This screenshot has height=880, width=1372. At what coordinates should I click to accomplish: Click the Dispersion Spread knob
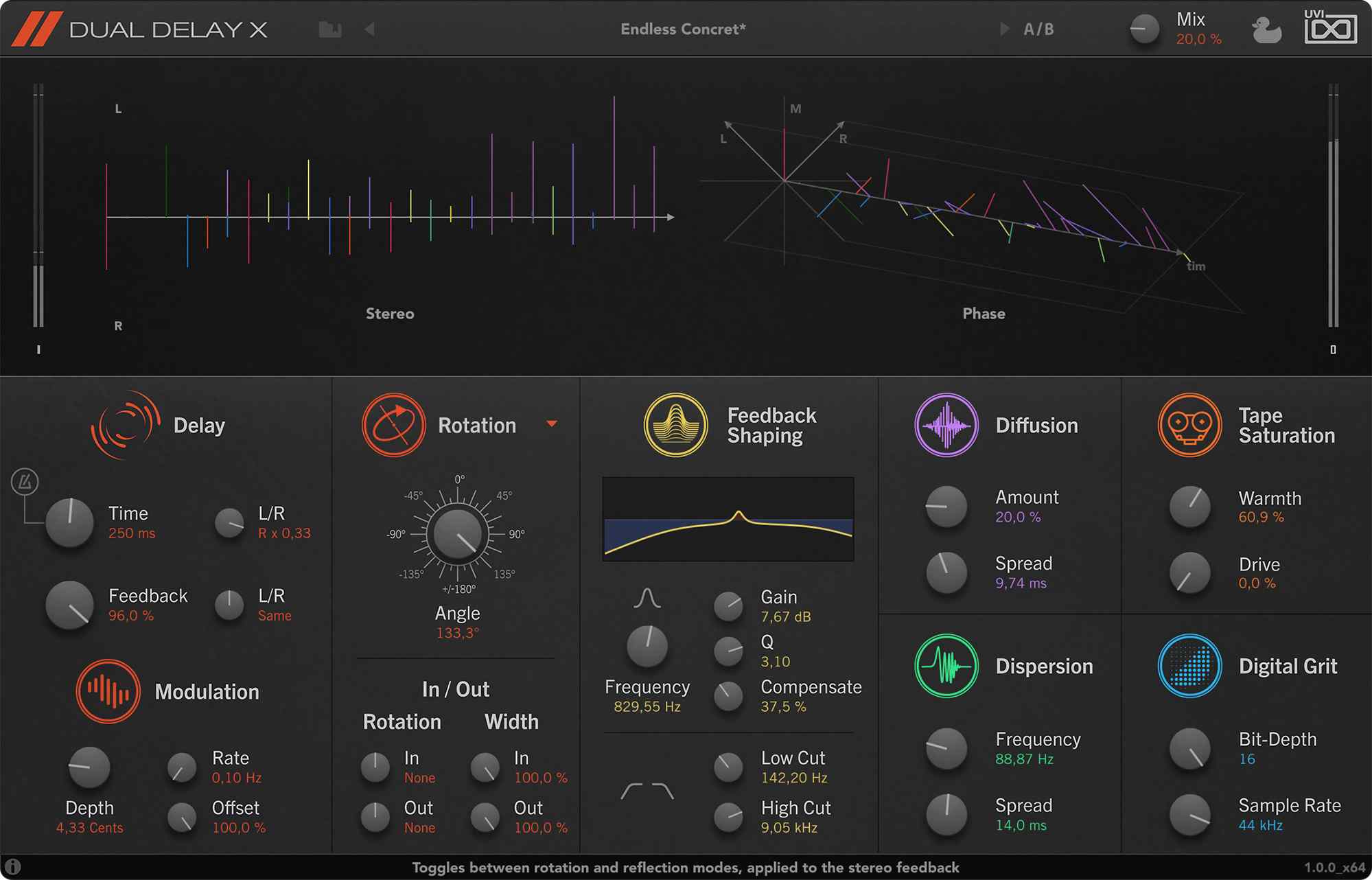pos(946,814)
